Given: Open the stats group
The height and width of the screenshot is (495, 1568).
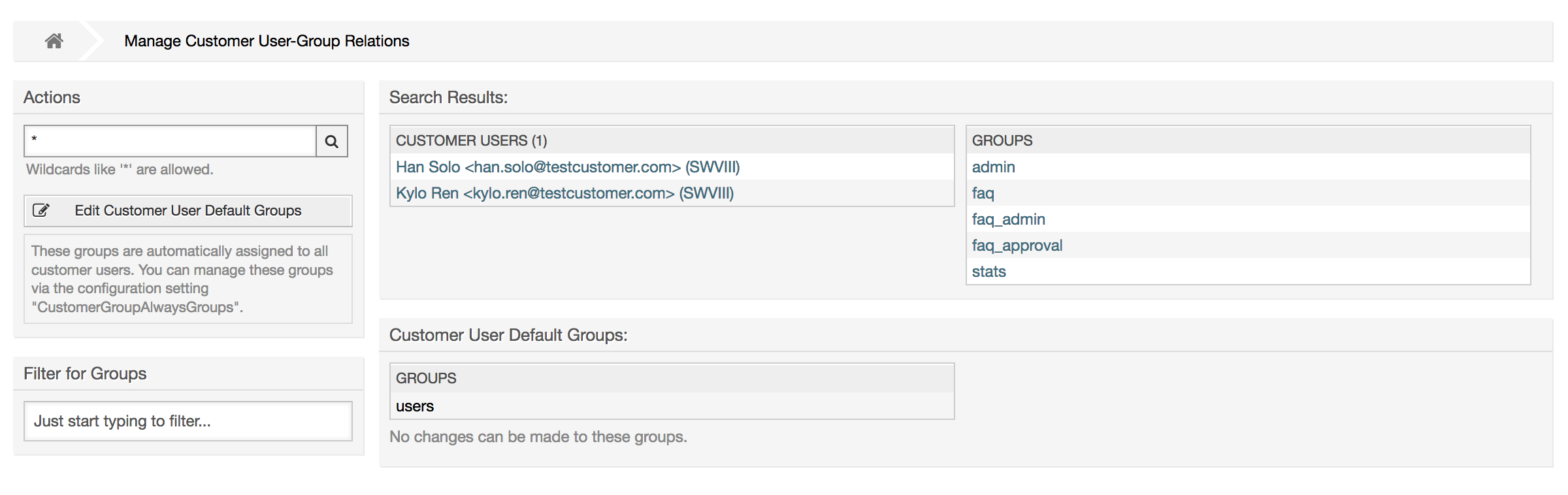Looking at the screenshot, I should (x=989, y=271).
